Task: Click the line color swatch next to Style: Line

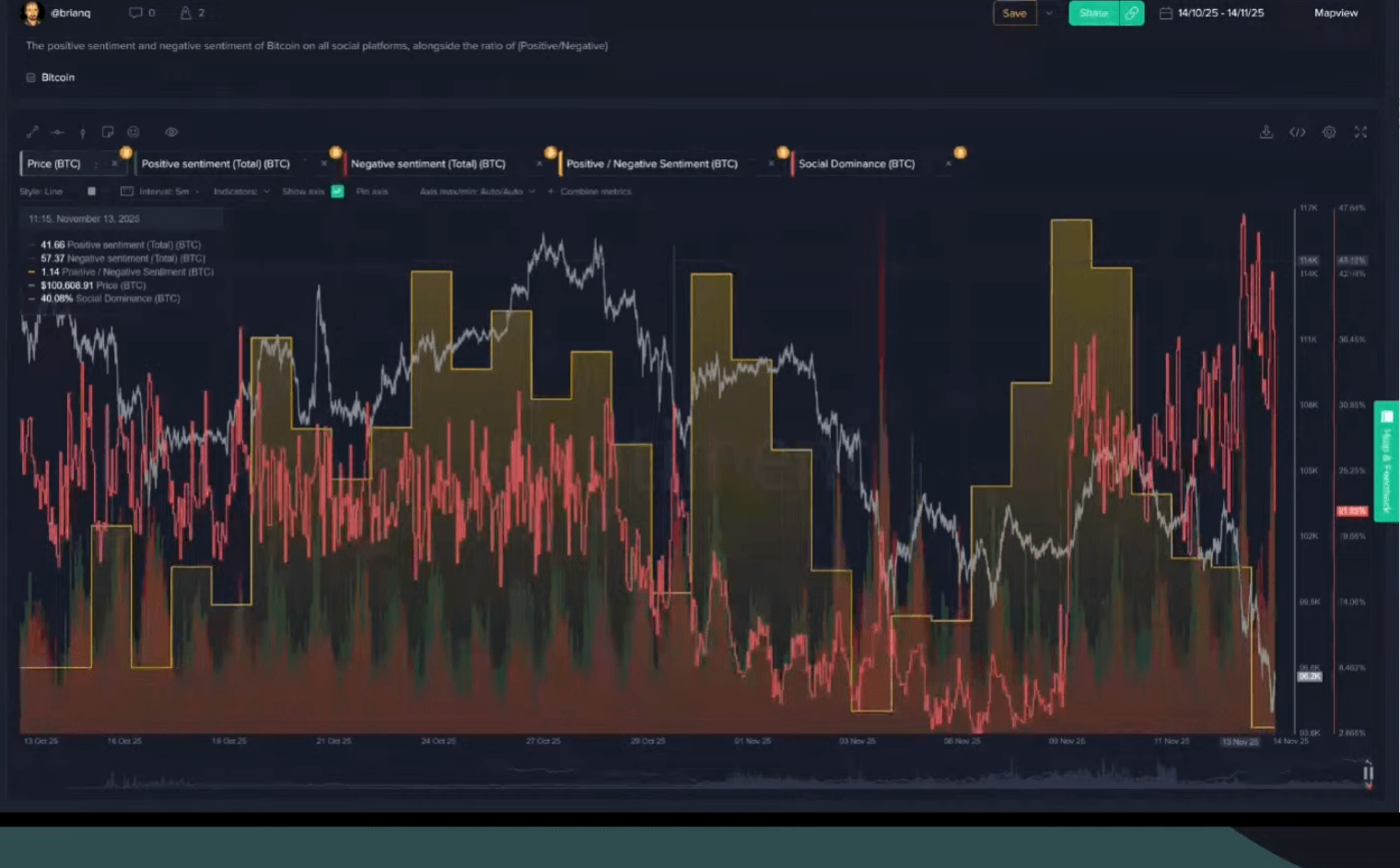Action: 90,192
